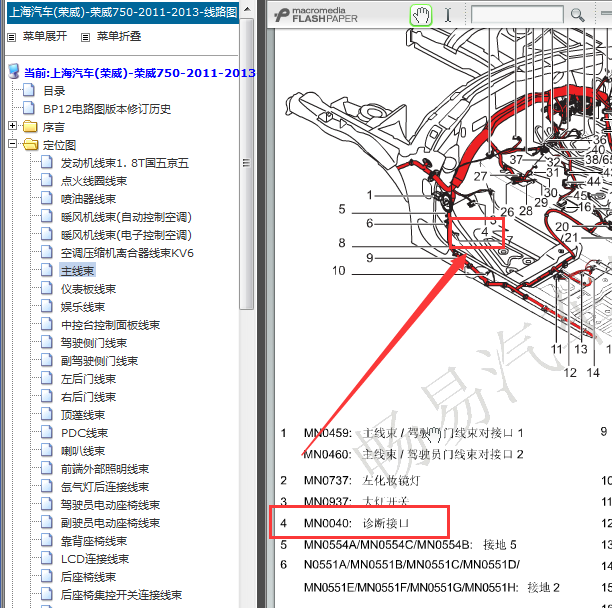The image size is (612, 608).
Task: Click page icon beside PDC线束
Action: point(47,432)
